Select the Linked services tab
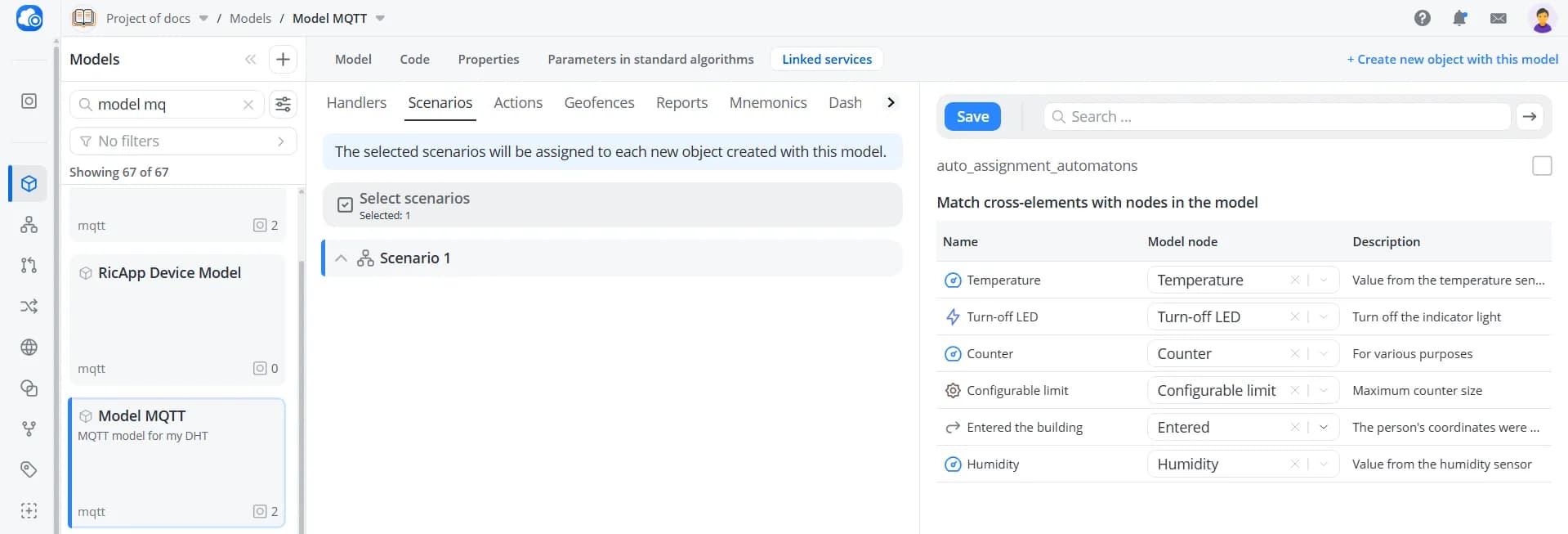 pyautogui.click(x=827, y=60)
